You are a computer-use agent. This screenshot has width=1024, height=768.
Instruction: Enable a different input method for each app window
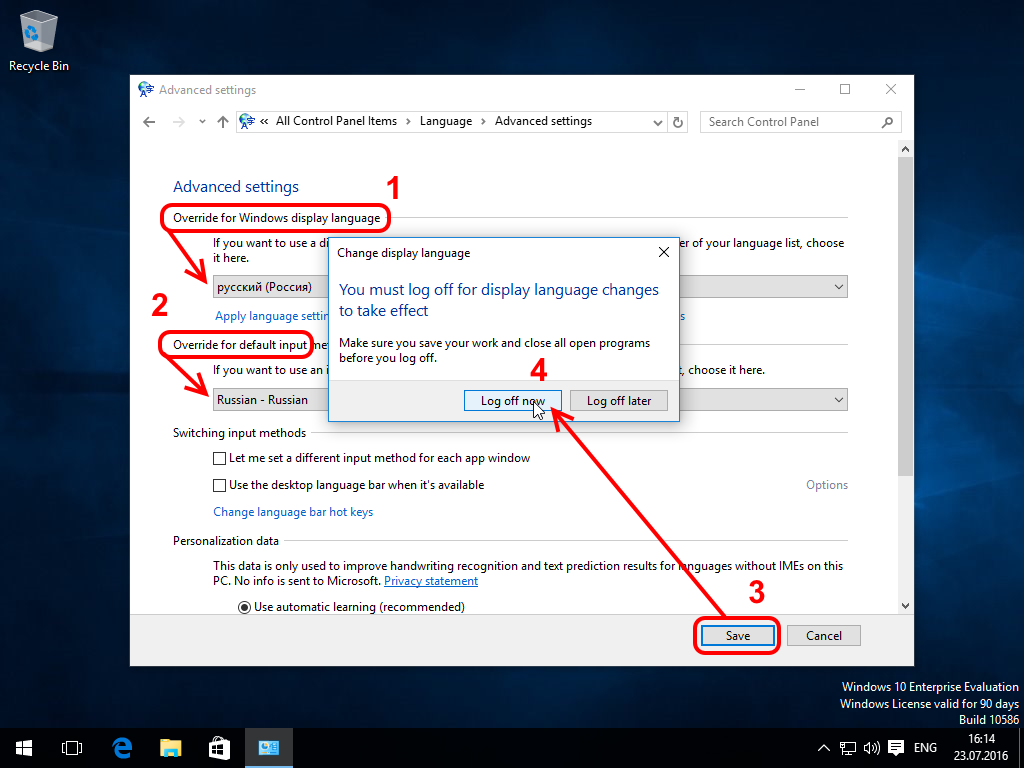click(218, 458)
